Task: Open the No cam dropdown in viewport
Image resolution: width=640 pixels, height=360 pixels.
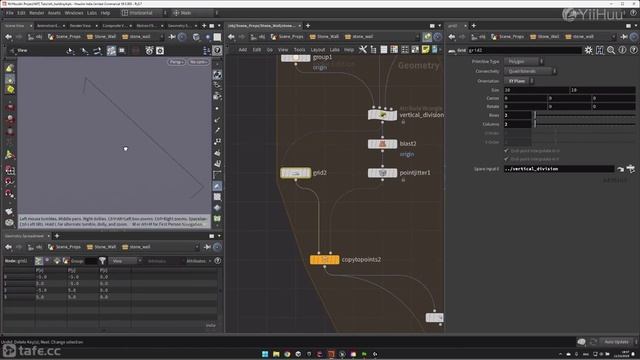Action: 198,62
